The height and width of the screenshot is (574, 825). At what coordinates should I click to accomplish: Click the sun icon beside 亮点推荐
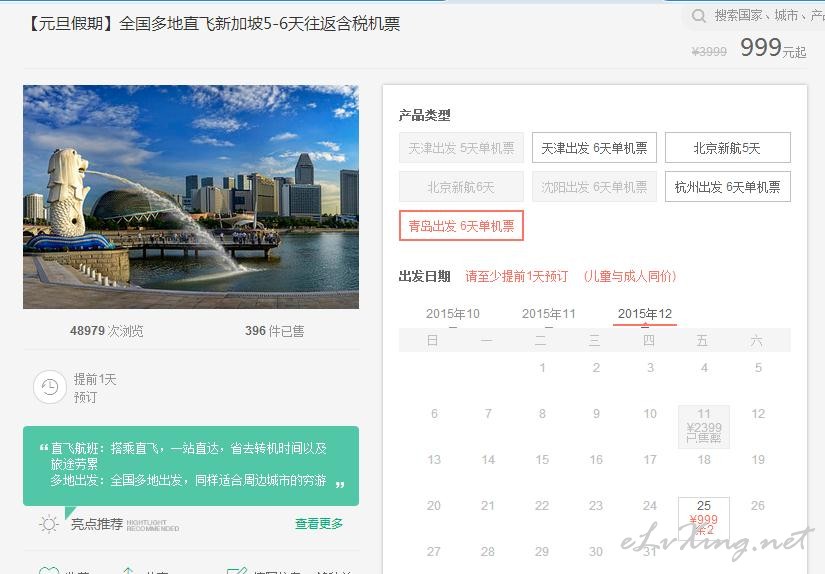click(x=49, y=524)
